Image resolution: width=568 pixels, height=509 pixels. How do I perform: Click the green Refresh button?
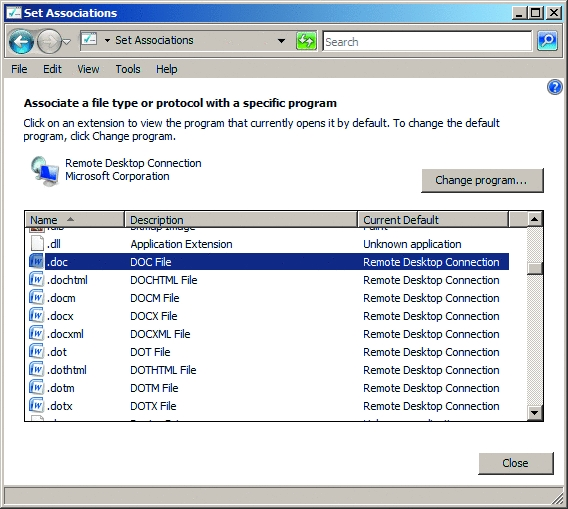tap(306, 41)
